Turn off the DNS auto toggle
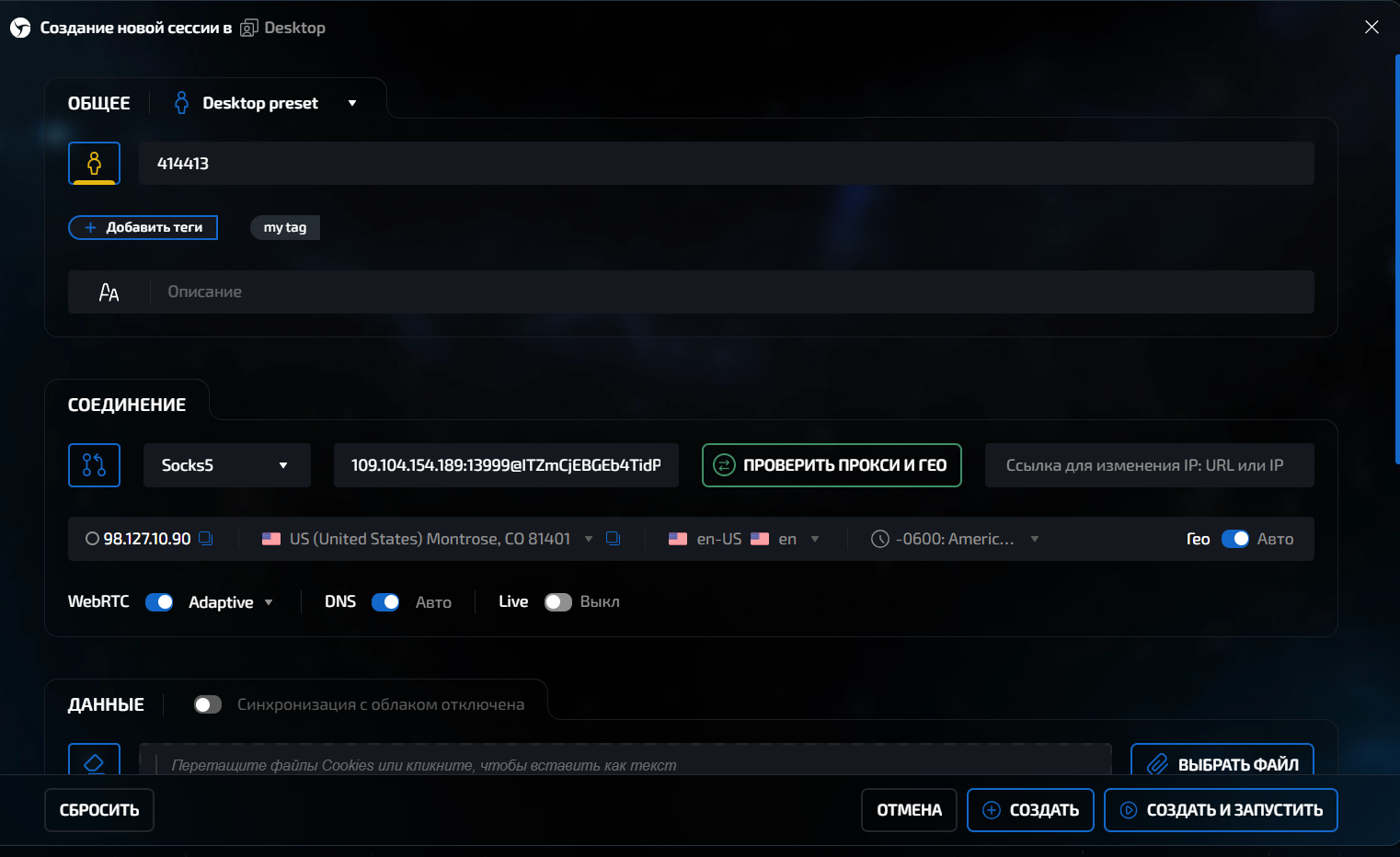 coord(385,602)
